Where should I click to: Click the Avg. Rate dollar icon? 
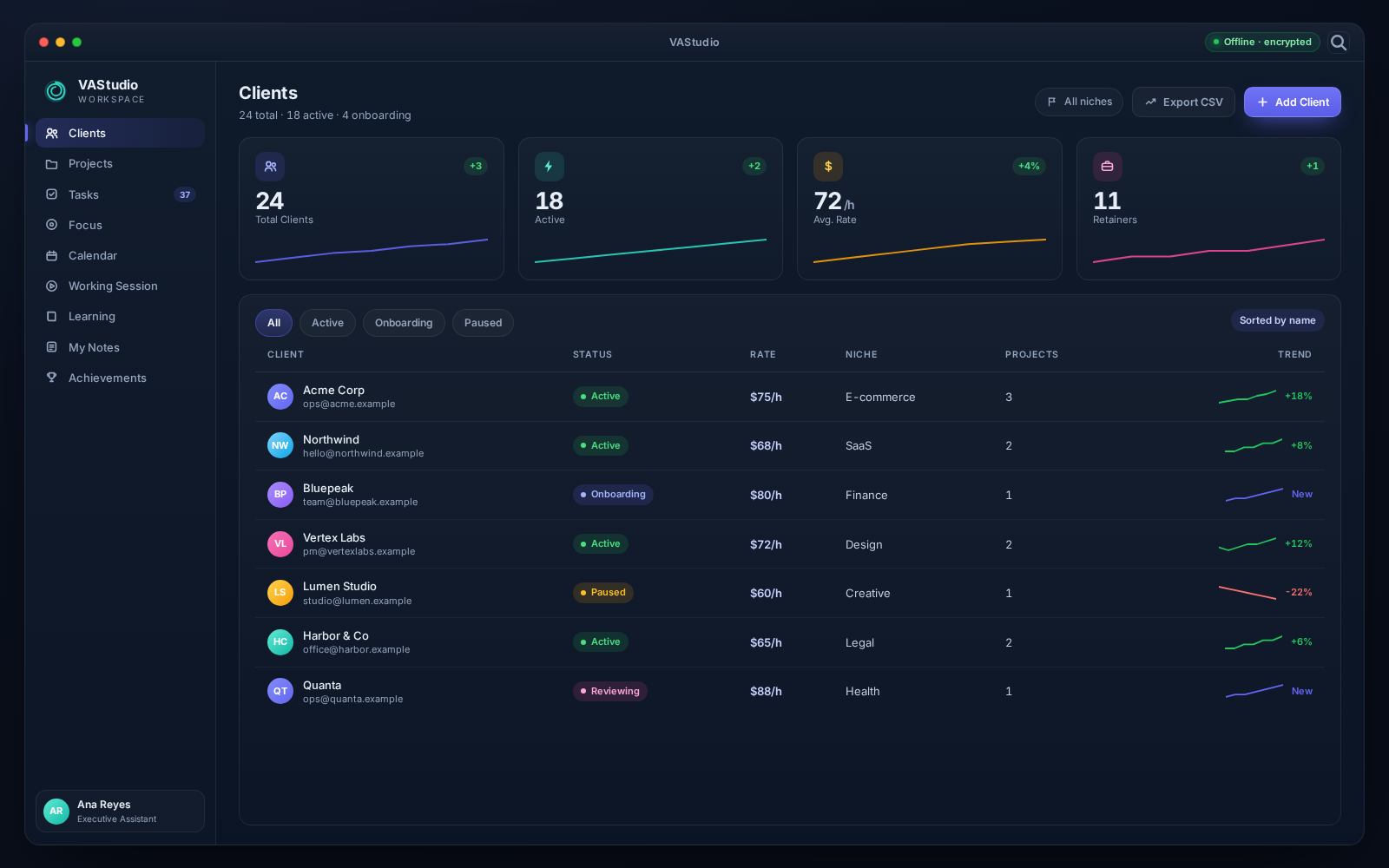(x=828, y=167)
